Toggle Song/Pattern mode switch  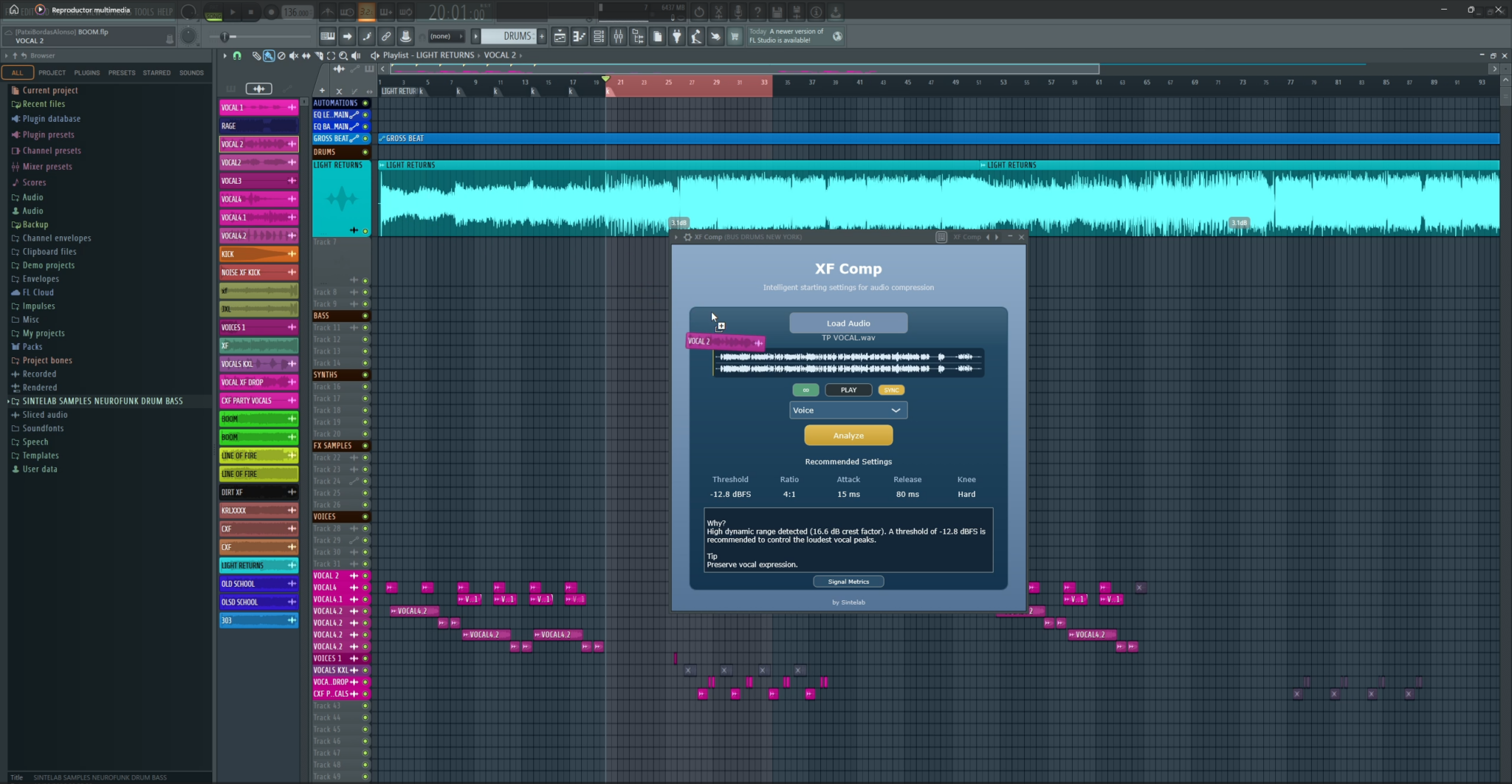[x=213, y=13]
